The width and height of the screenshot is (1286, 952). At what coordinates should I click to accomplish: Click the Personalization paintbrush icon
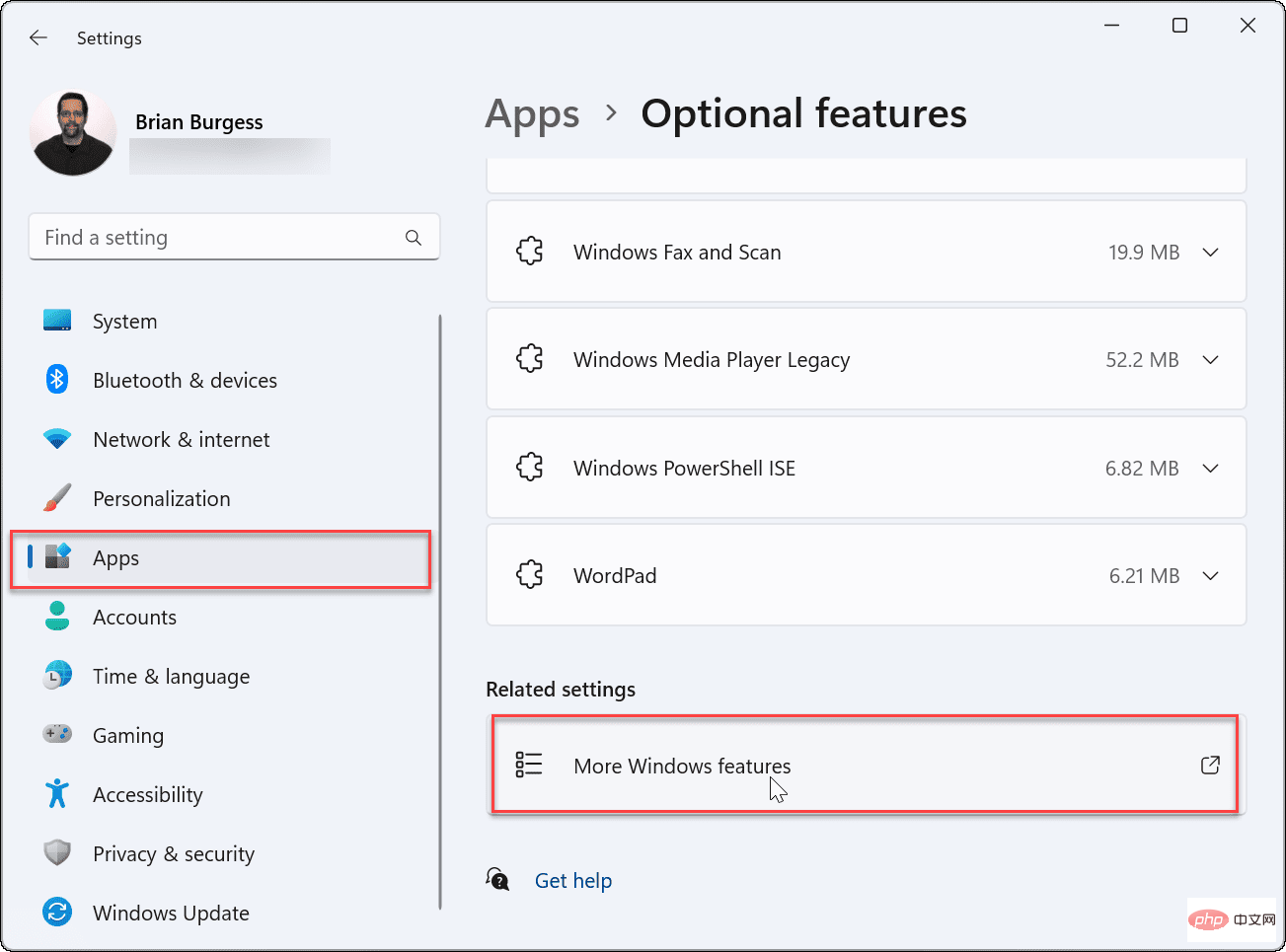[x=57, y=498]
